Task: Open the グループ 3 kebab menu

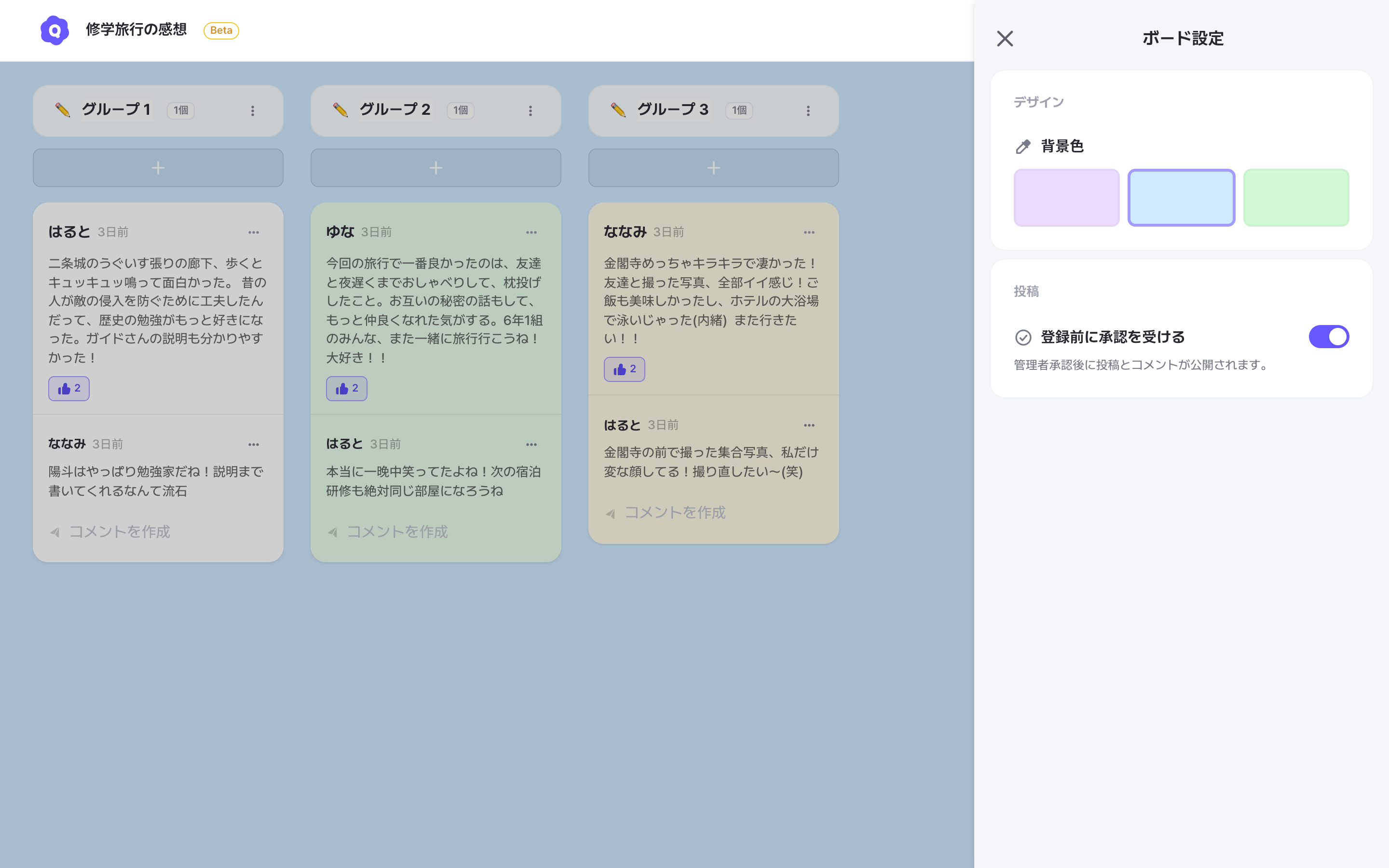Action: pos(808,111)
